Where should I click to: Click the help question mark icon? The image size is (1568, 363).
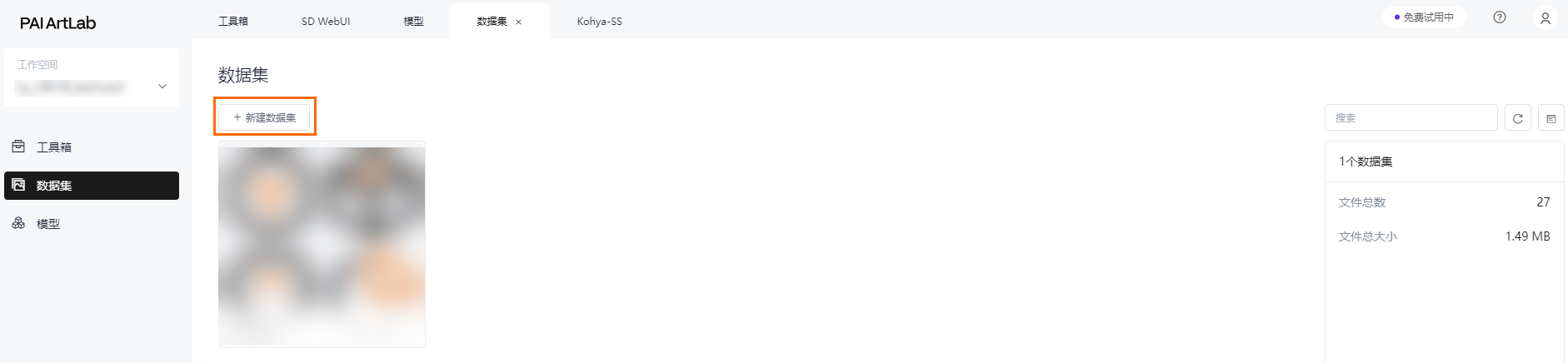point(1500,17)
